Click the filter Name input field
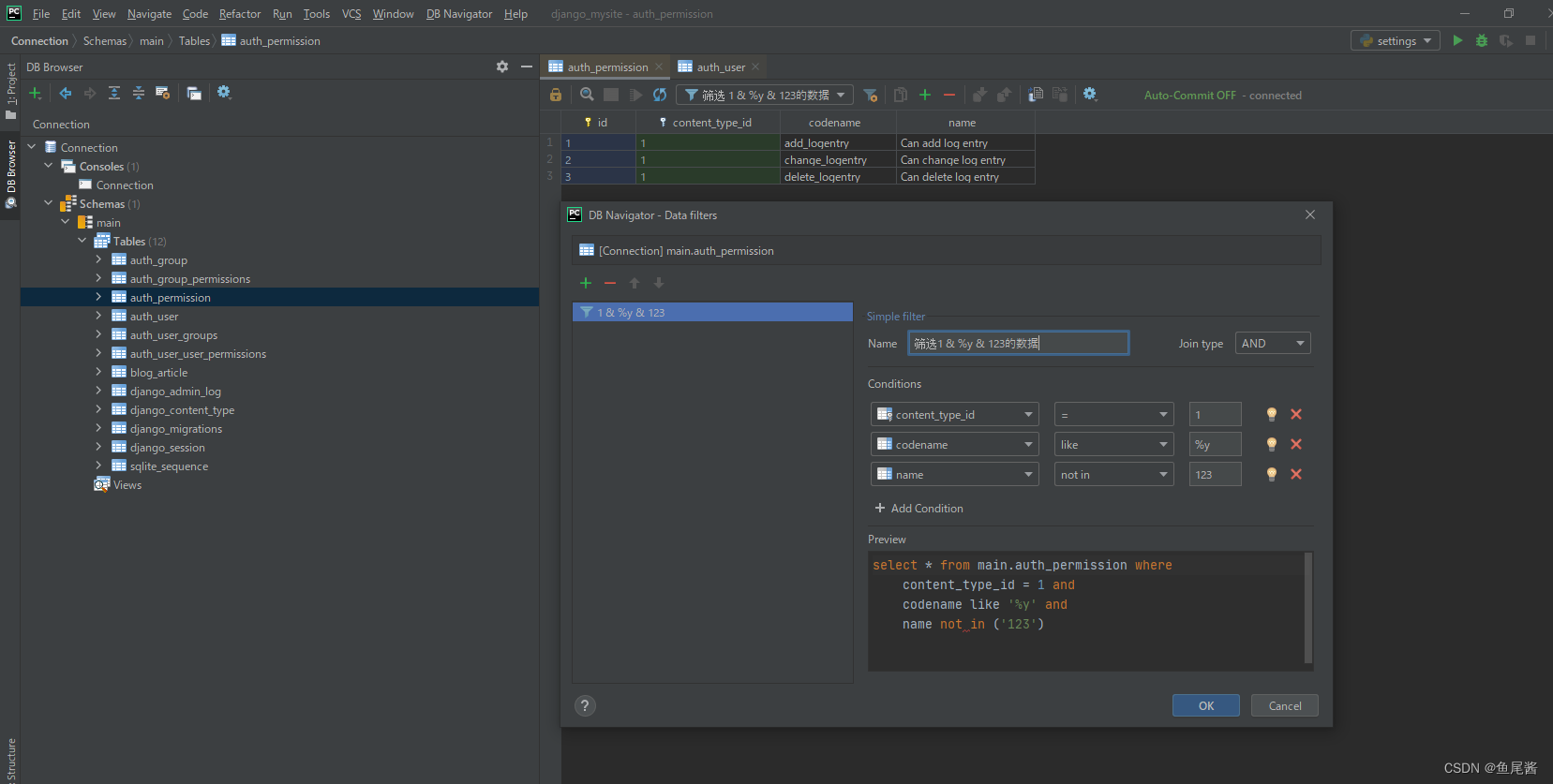This screenshot has height=784, width=1553. (1018, 344)
